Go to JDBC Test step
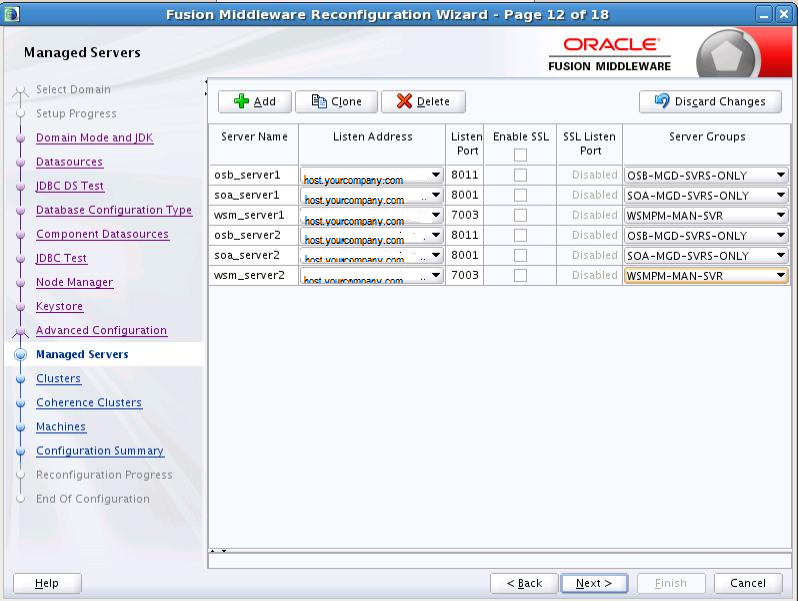Image resolution: width=798 pixels, height=601 pixels. [61, 259]
